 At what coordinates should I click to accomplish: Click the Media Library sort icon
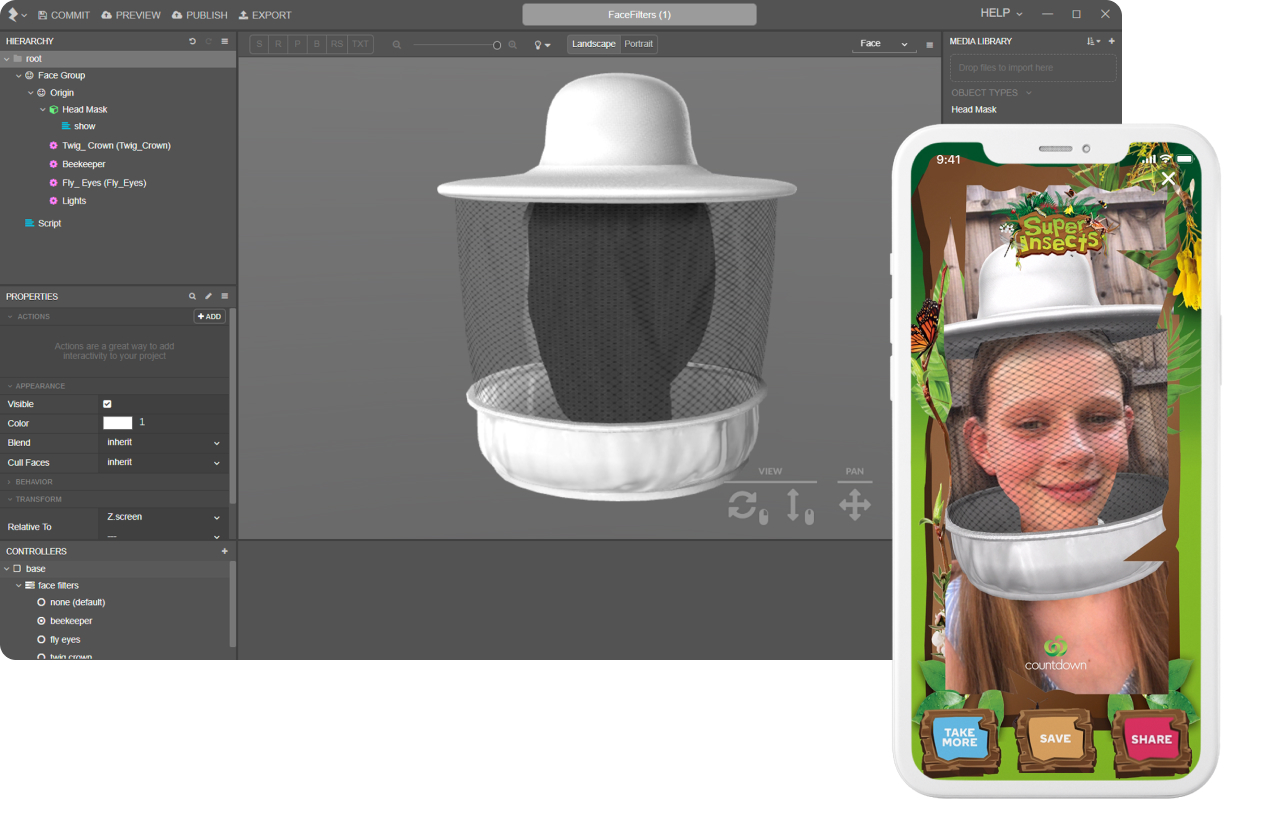(1093, 41)
